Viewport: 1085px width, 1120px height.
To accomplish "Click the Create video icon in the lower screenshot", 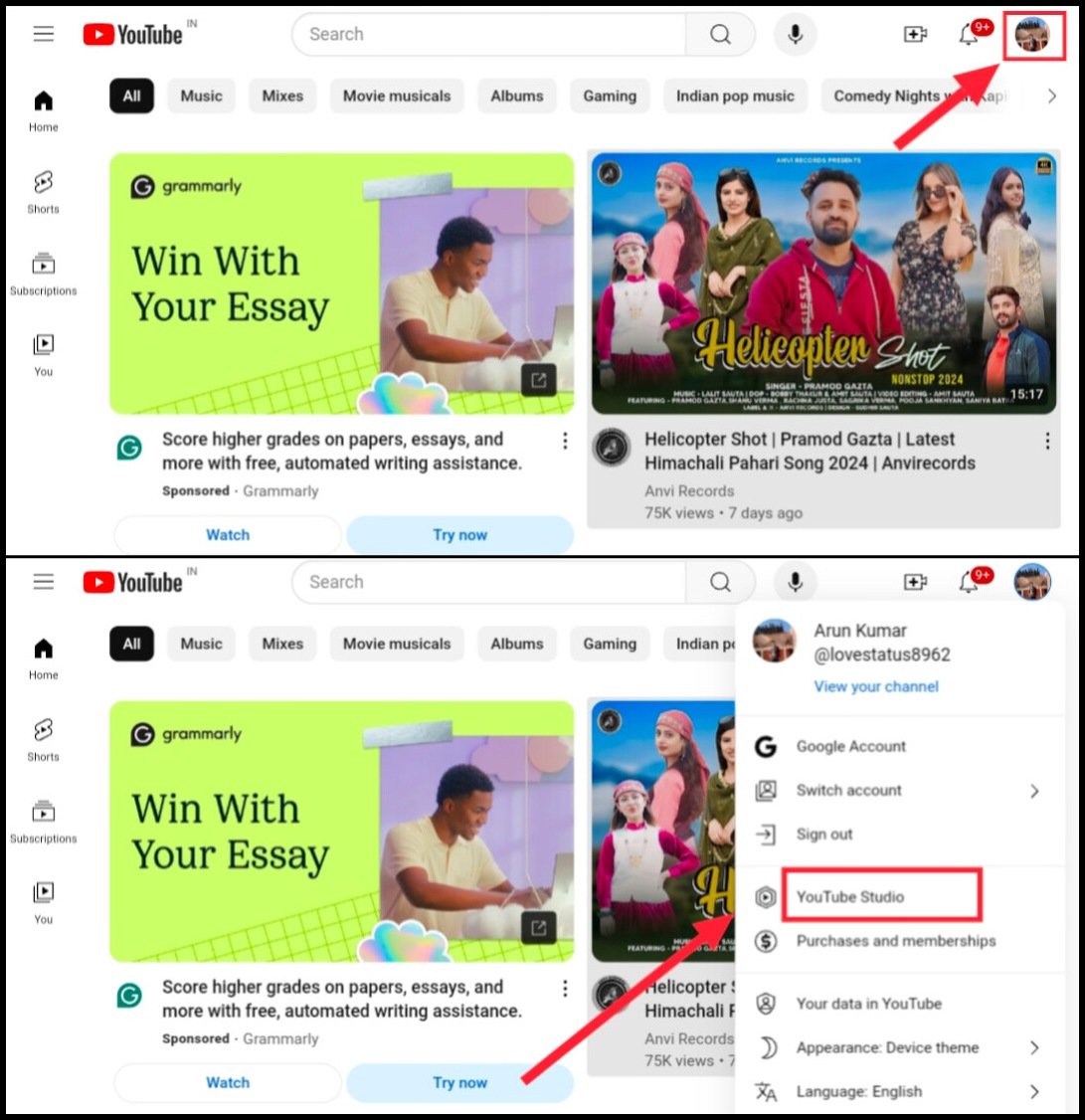I will coord(915,582).
